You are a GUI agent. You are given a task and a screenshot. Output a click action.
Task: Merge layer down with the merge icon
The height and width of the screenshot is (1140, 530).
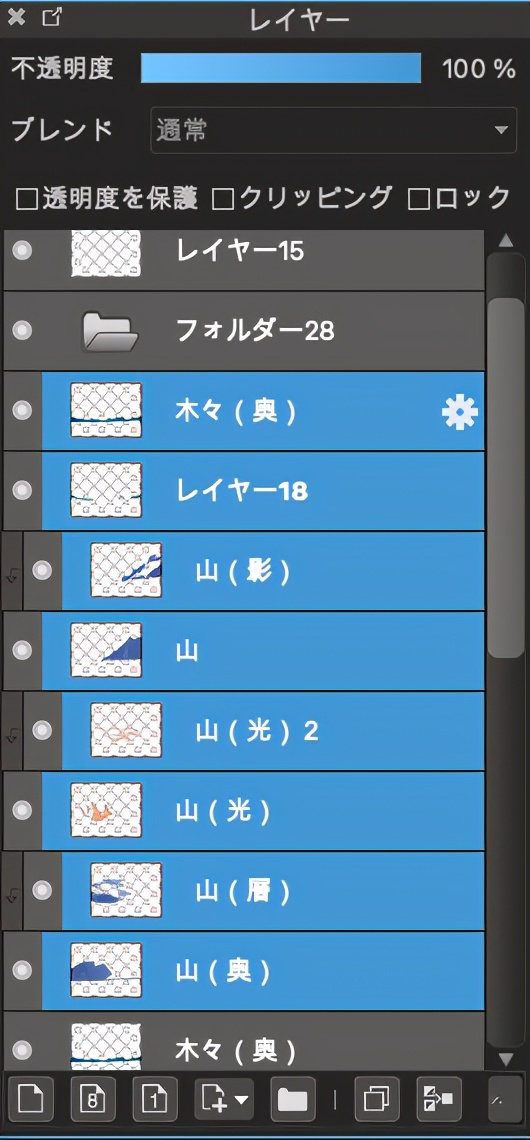pyautogui.click(x=439, y=1099)
